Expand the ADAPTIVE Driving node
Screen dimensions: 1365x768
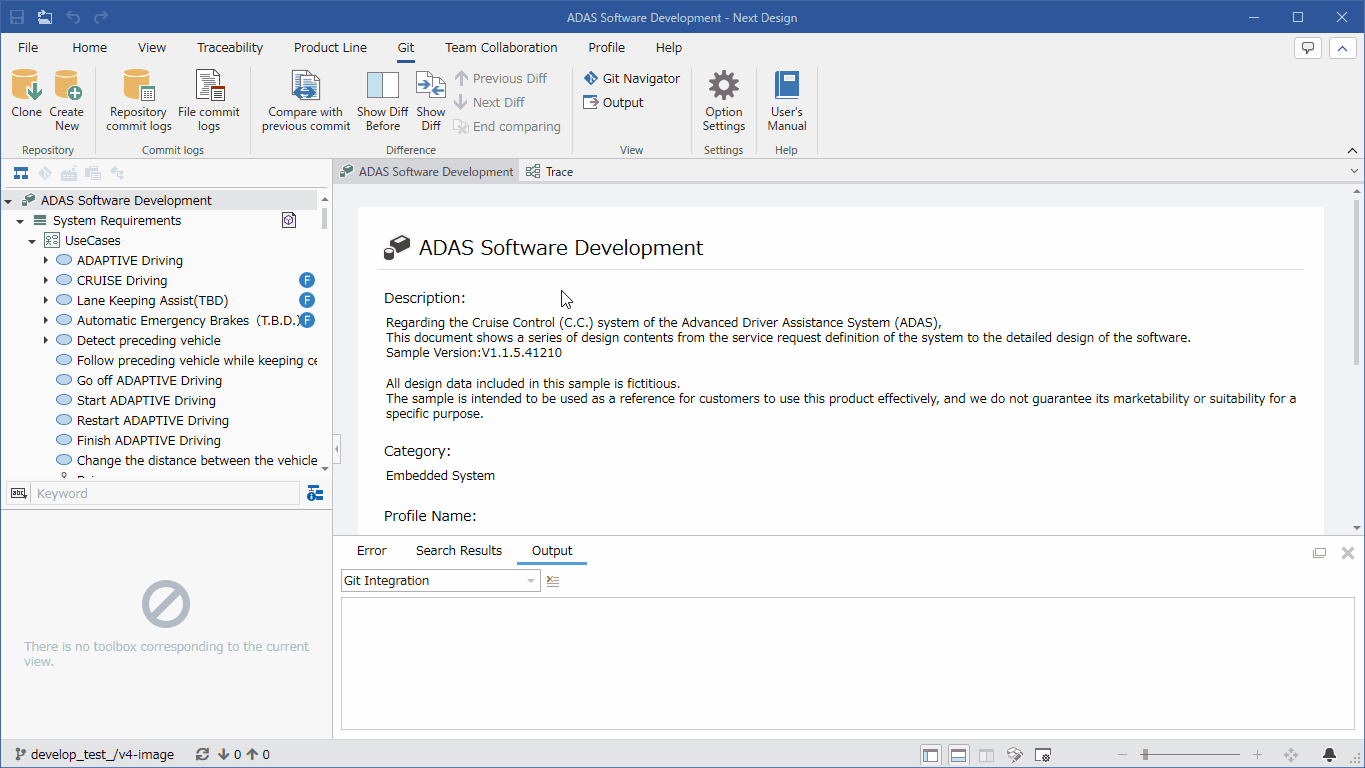tap(45, 260)
